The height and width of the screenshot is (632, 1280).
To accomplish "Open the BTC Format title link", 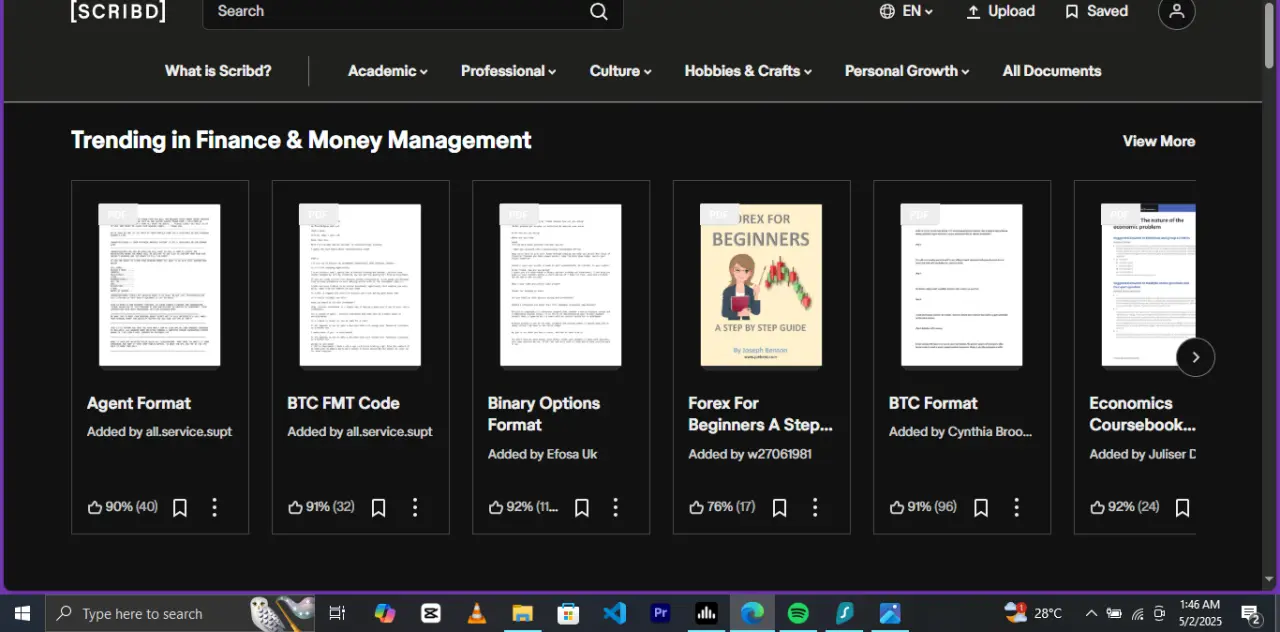I will tap(933, 403).
